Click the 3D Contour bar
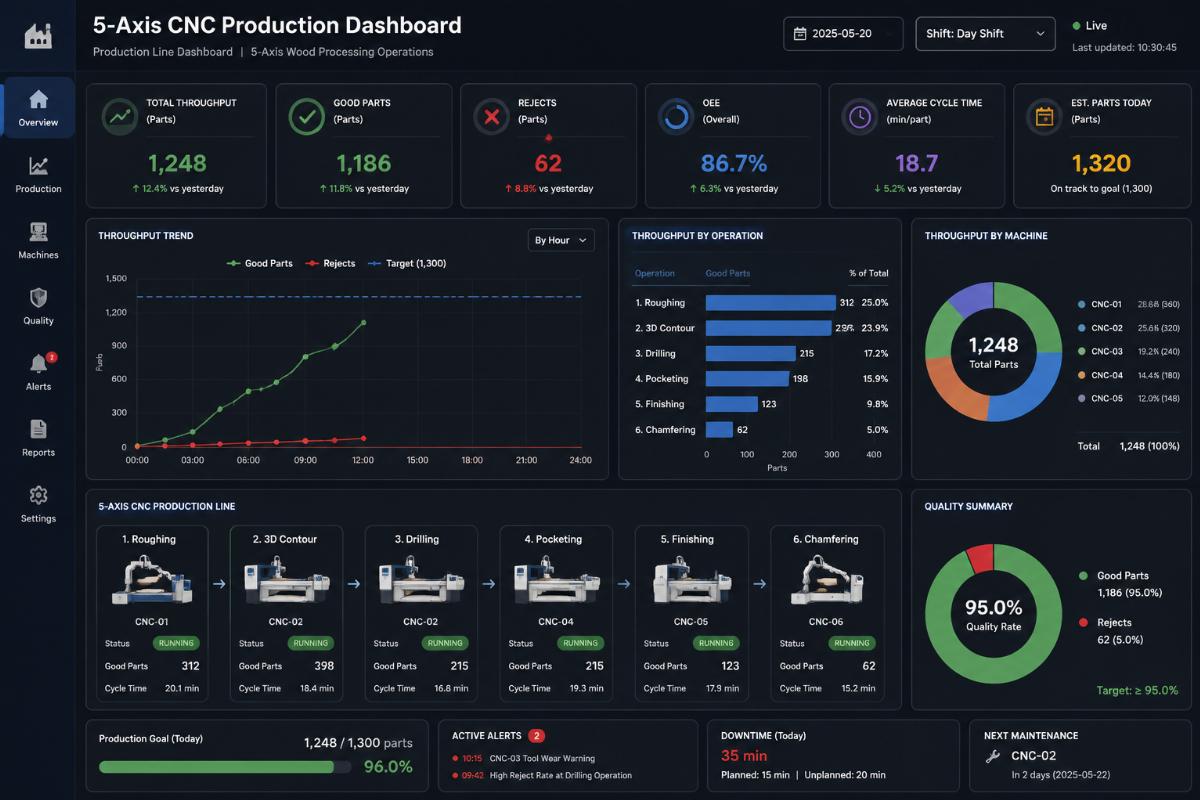The image size is (1200, 800). pyautogui.click(x=768, y=328)
